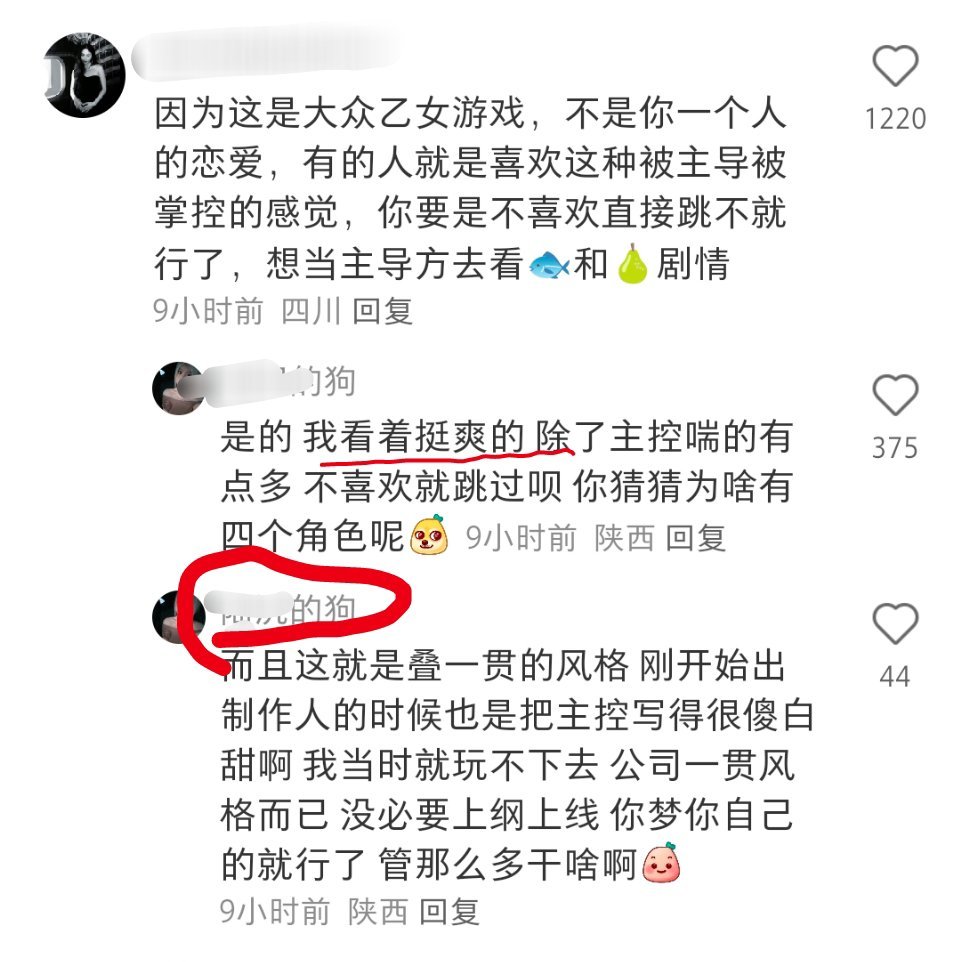
Task: Tap the fish emoji in the top comment
Action: tap(549, 265)
